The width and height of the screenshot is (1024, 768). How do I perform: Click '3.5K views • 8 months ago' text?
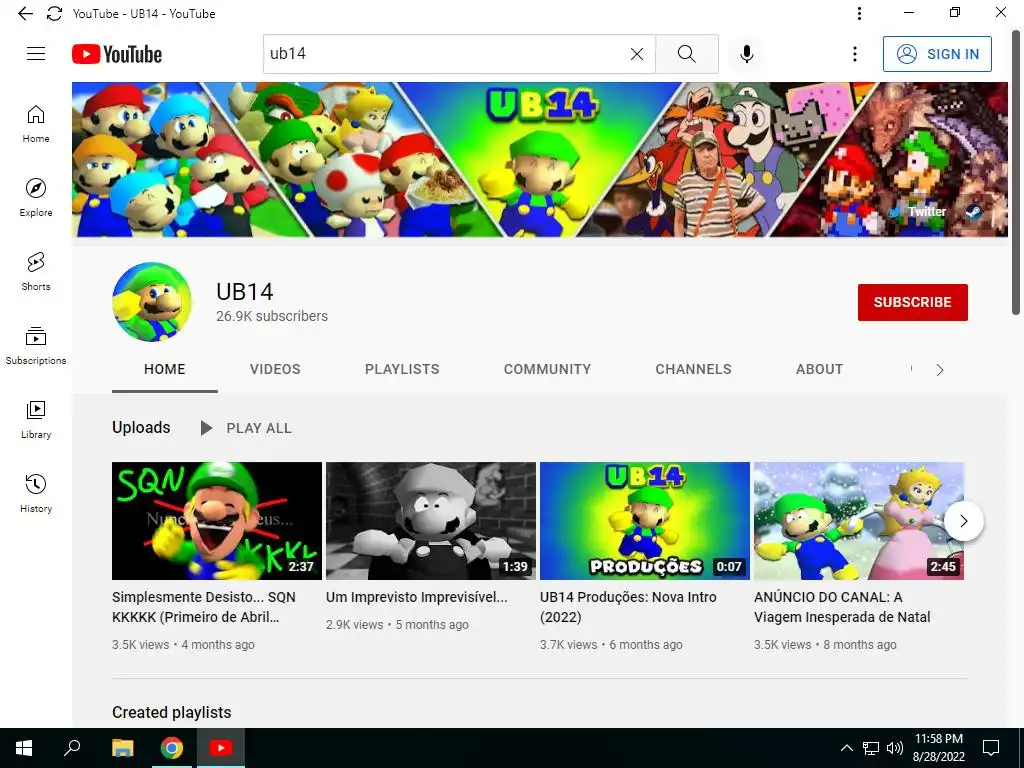pyautogui.click(x=825, y=645)
